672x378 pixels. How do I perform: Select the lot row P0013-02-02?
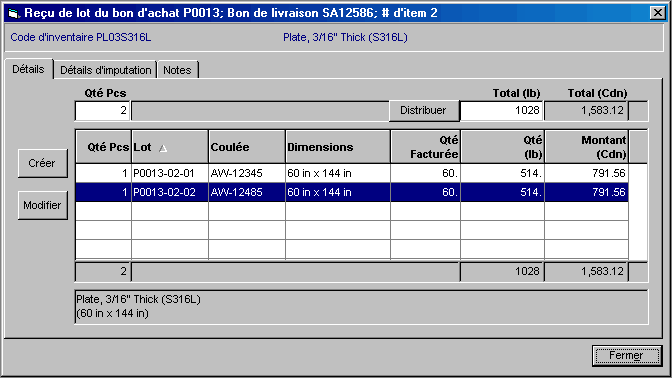352,192
